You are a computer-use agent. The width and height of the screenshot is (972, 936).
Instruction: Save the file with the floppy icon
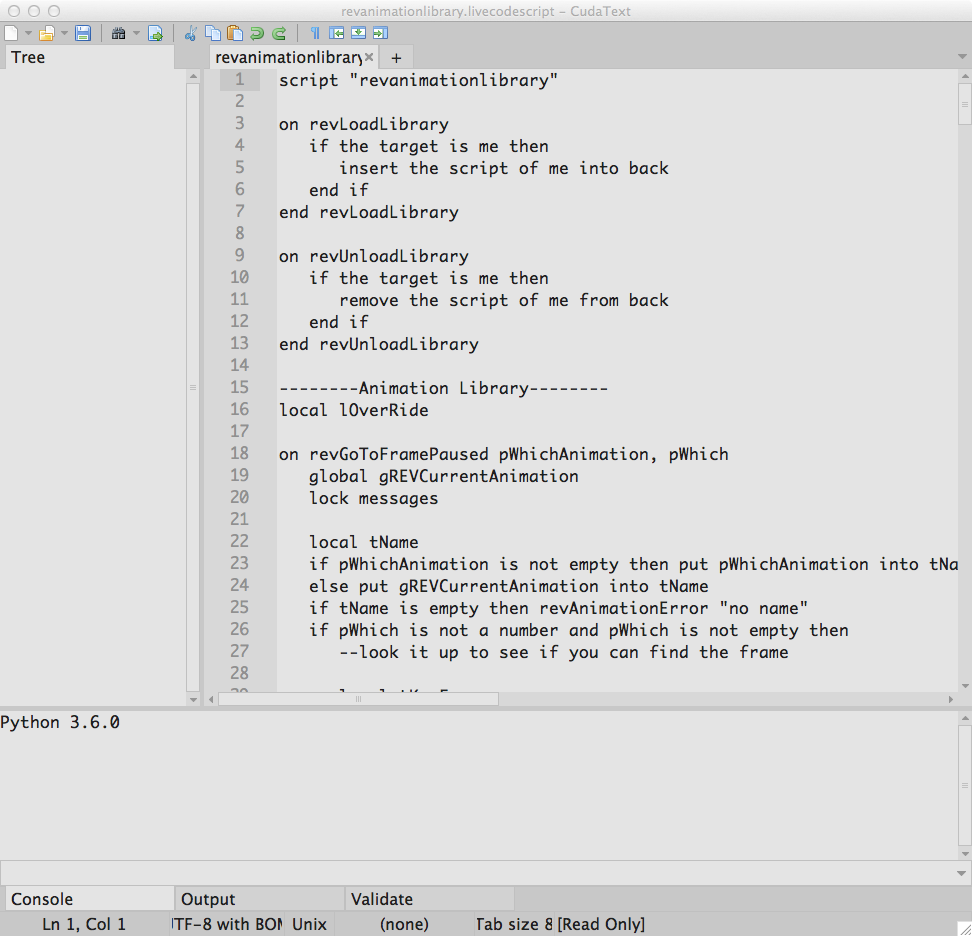(83, 33)
